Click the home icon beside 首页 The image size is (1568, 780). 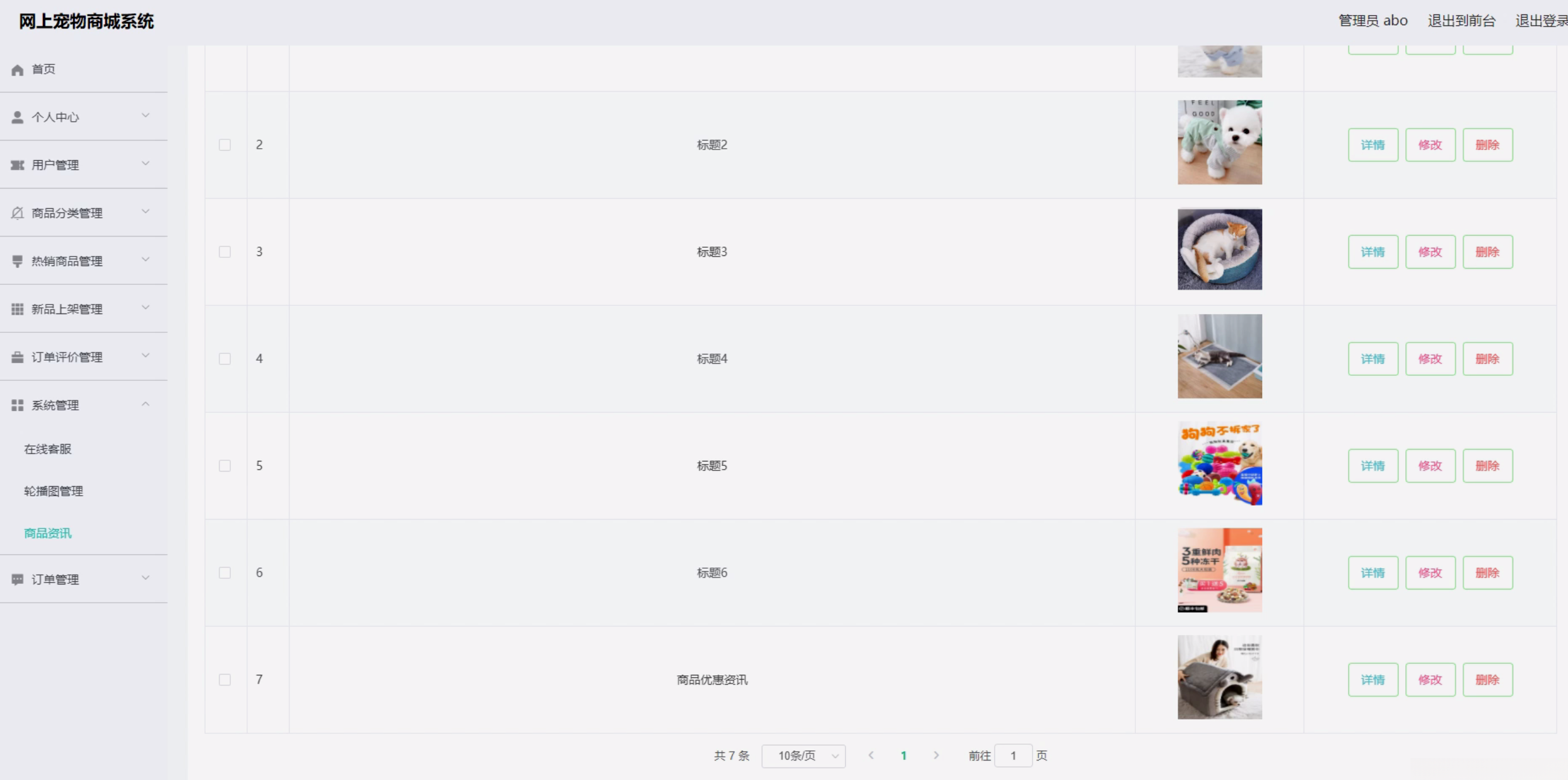(18, 70)
